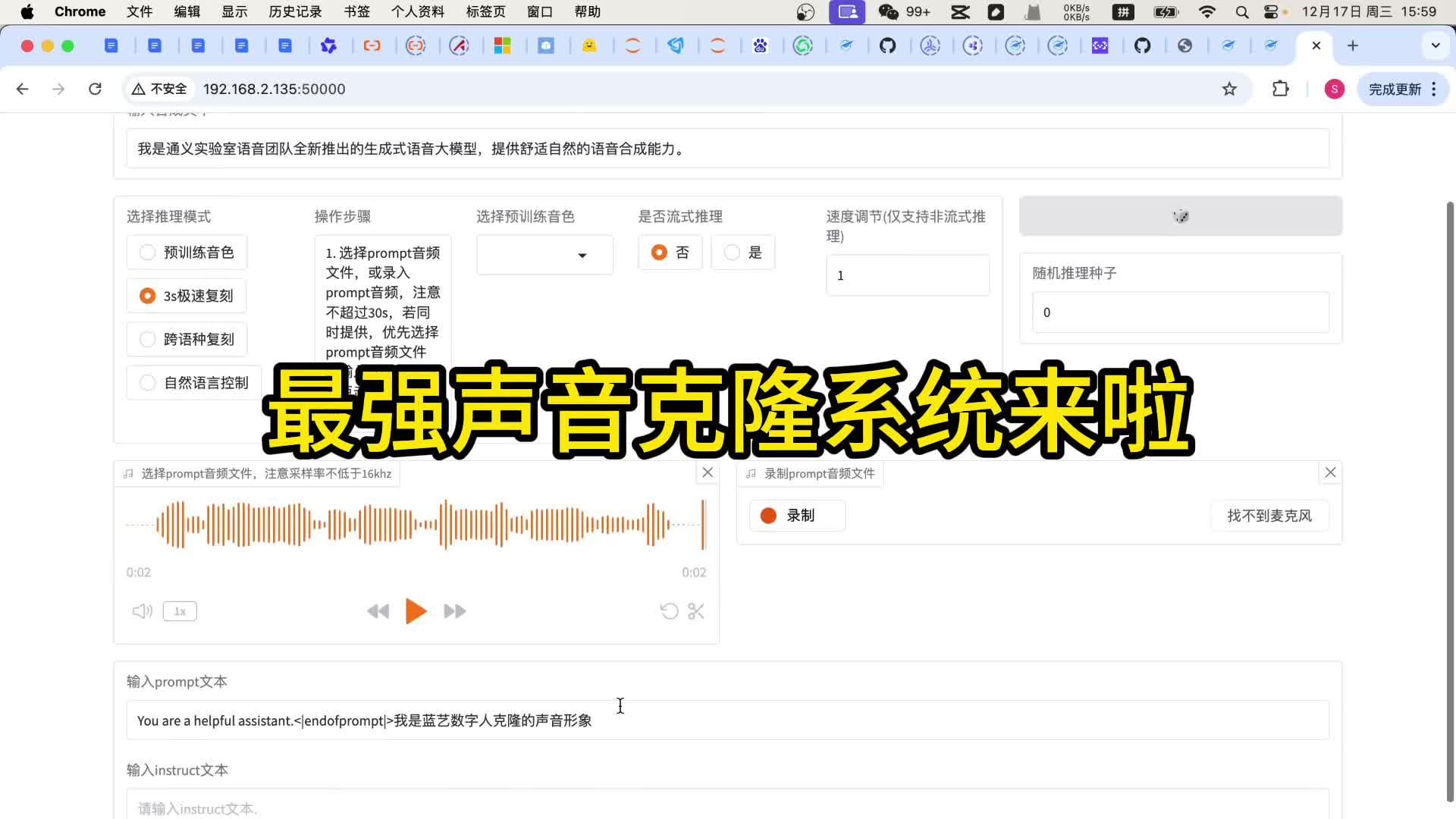1456x819 pixels.
Task: Expand the browser profile chevron
Action: pos(1436,45)
